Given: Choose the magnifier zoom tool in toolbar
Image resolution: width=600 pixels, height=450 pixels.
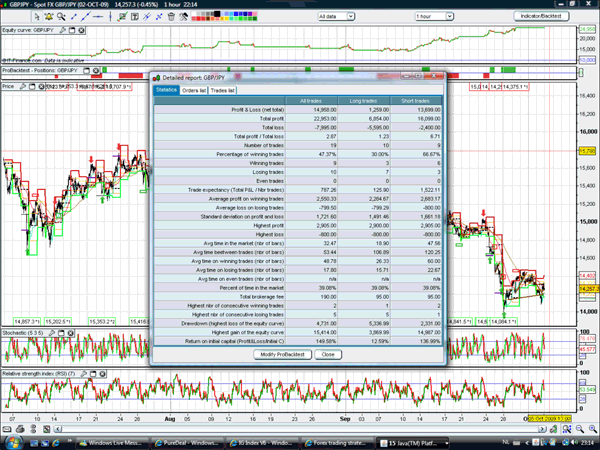Looking at the screenshot, I should point(61,16).
